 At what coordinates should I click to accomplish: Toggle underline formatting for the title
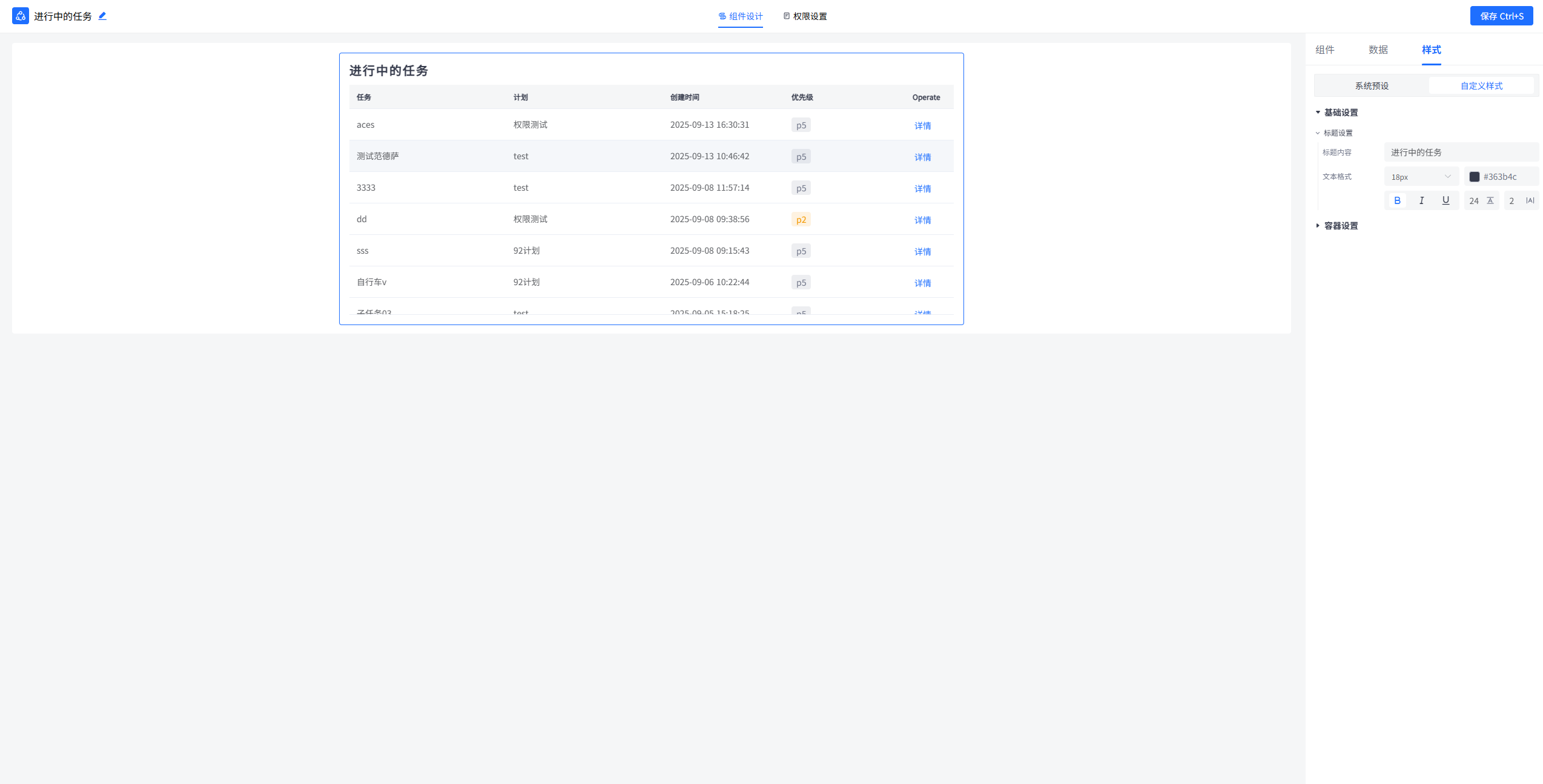(x=1446, y=200)
